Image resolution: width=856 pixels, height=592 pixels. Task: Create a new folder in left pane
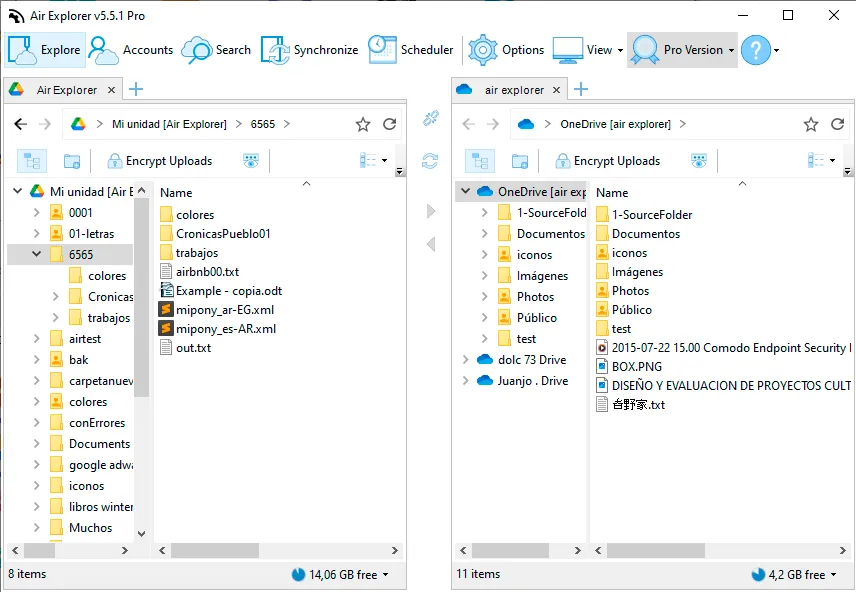click(x=72, y=161)
